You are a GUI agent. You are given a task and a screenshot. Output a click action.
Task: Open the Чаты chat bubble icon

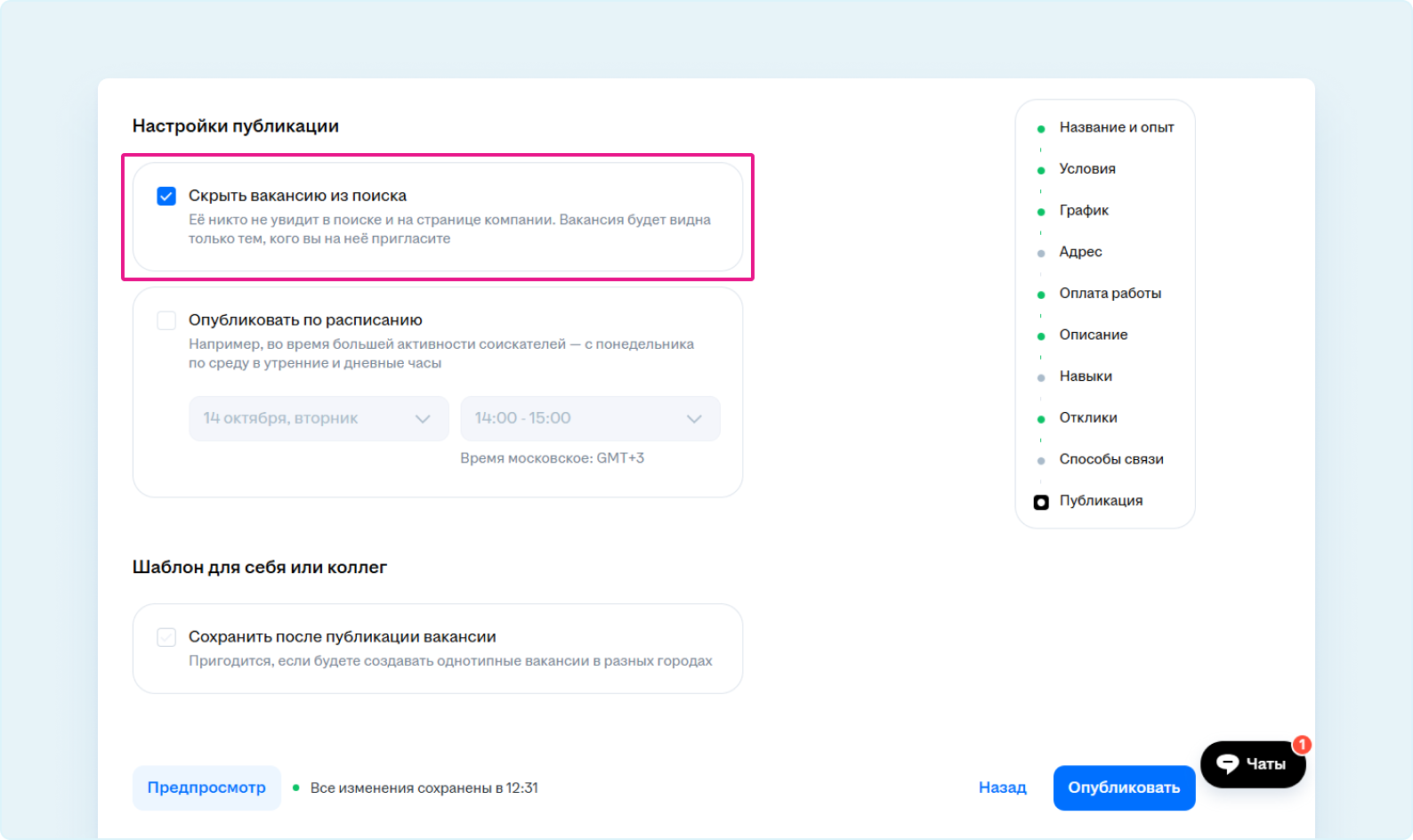tap(1228, 763)
